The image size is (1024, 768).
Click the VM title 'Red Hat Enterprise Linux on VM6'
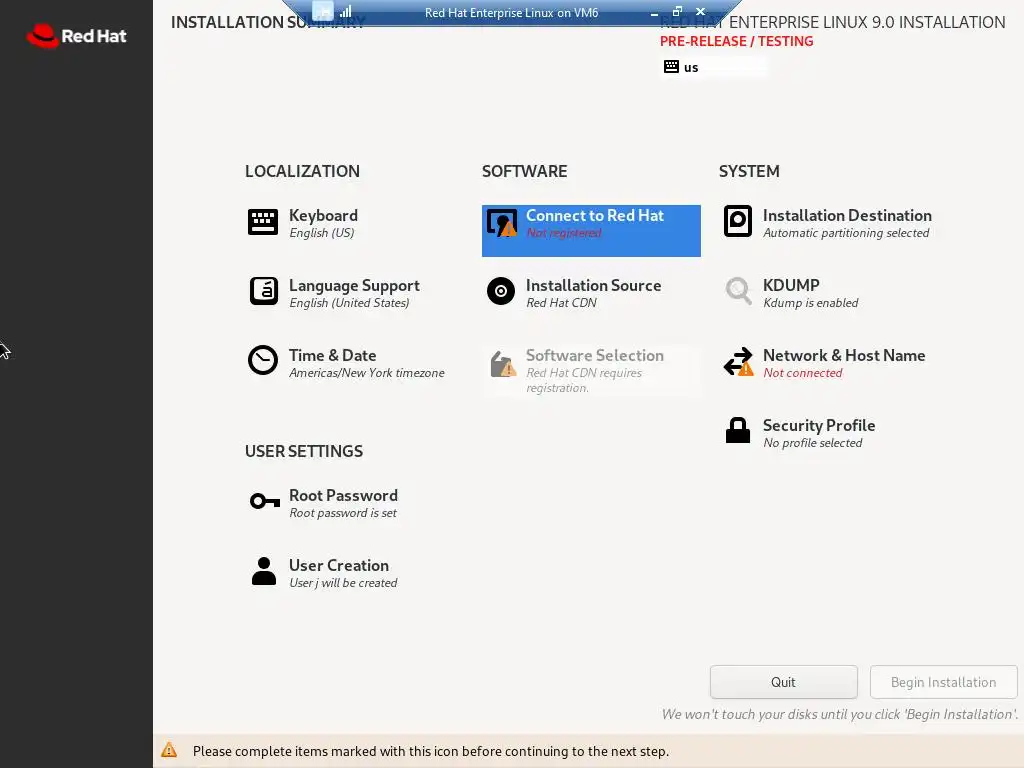click(511, 12)
